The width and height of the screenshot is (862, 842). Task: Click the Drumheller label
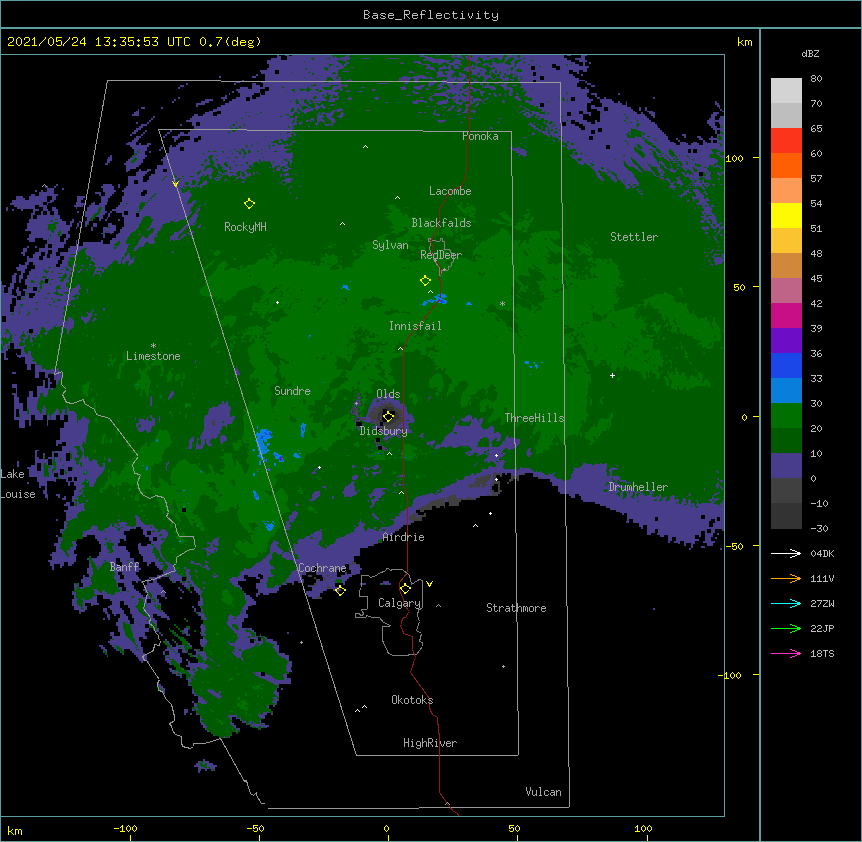(638, 487)
